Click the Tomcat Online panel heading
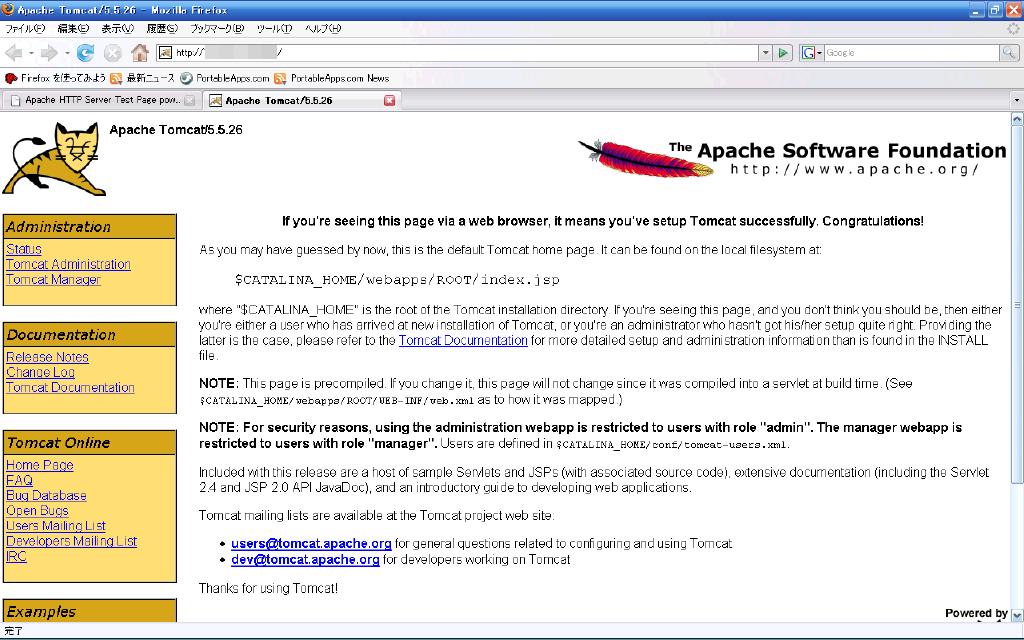The width and height of the screenshot is (1024, 640). [x=89, y=442]
